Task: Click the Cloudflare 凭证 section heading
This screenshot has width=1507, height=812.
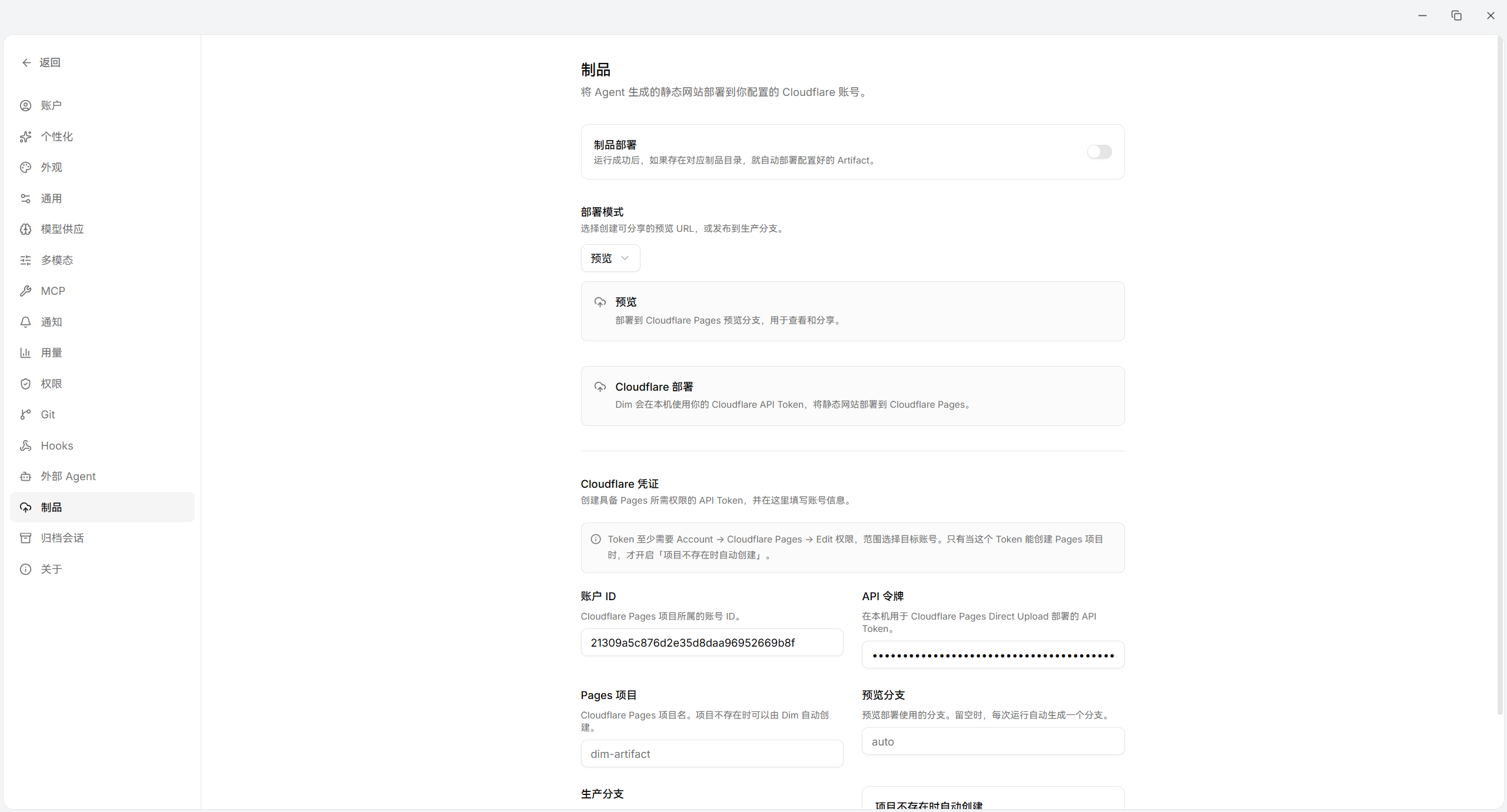Action: pyautogui.click(x=619, y=484)
